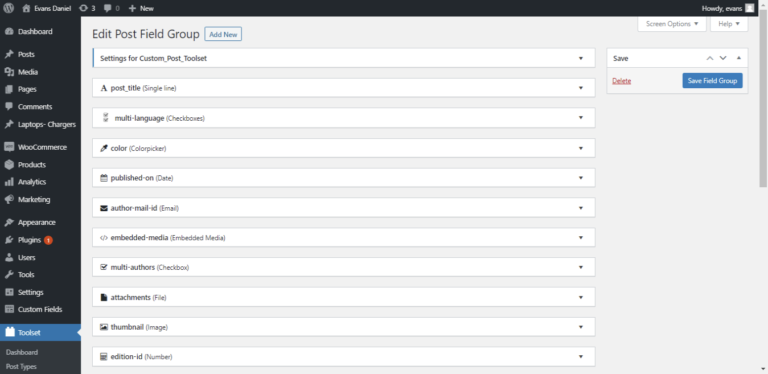Click the image icon of thumbnail field
Screen dimensions: 768x374
(x=103, y=327)
